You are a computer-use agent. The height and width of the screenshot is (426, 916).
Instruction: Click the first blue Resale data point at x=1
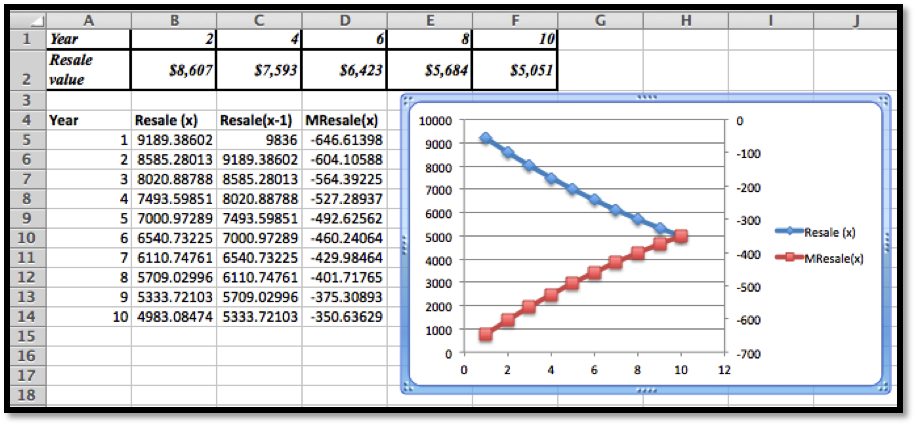click(x=486, y=139)
